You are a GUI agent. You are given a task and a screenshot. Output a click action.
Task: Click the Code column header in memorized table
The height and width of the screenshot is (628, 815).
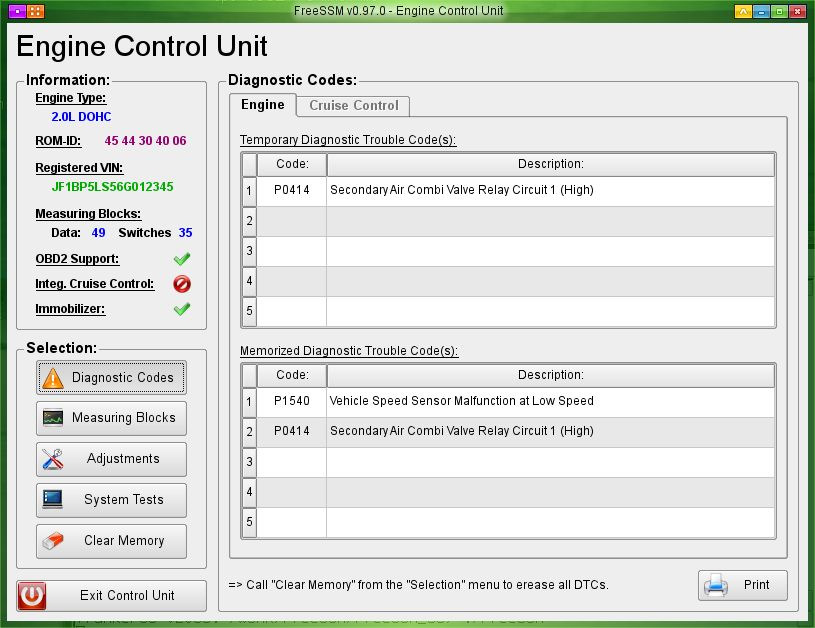click(x=292, y=375)
